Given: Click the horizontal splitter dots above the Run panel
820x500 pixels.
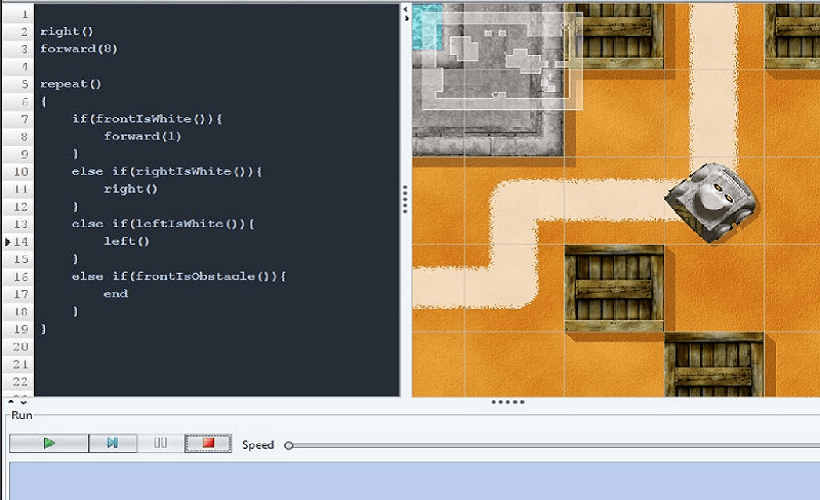Looking at the screenshot, I should (510, 402).
